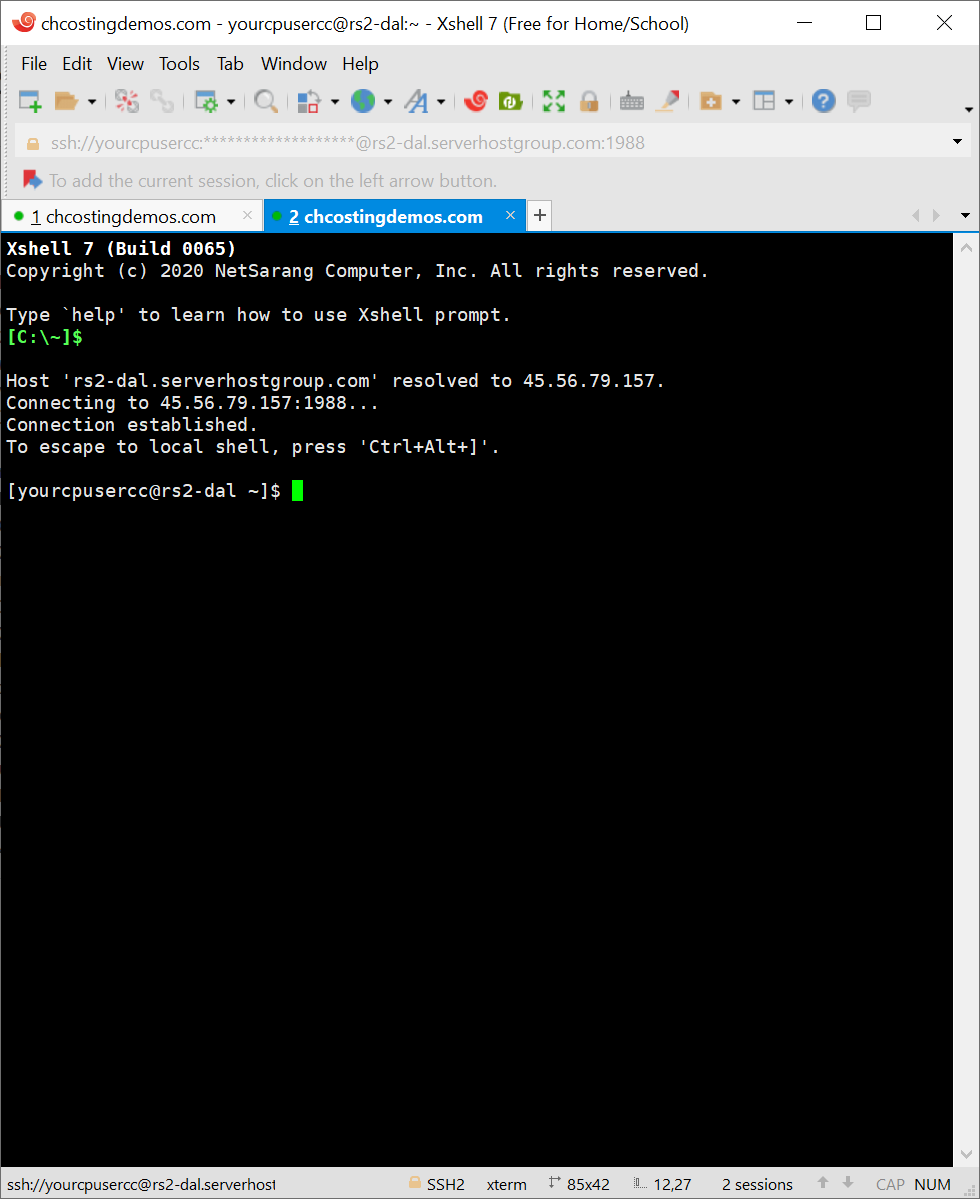Click the red Disconnect icon
The width and height of the screenshot is (980, 1199).
[x=127, y=101]
